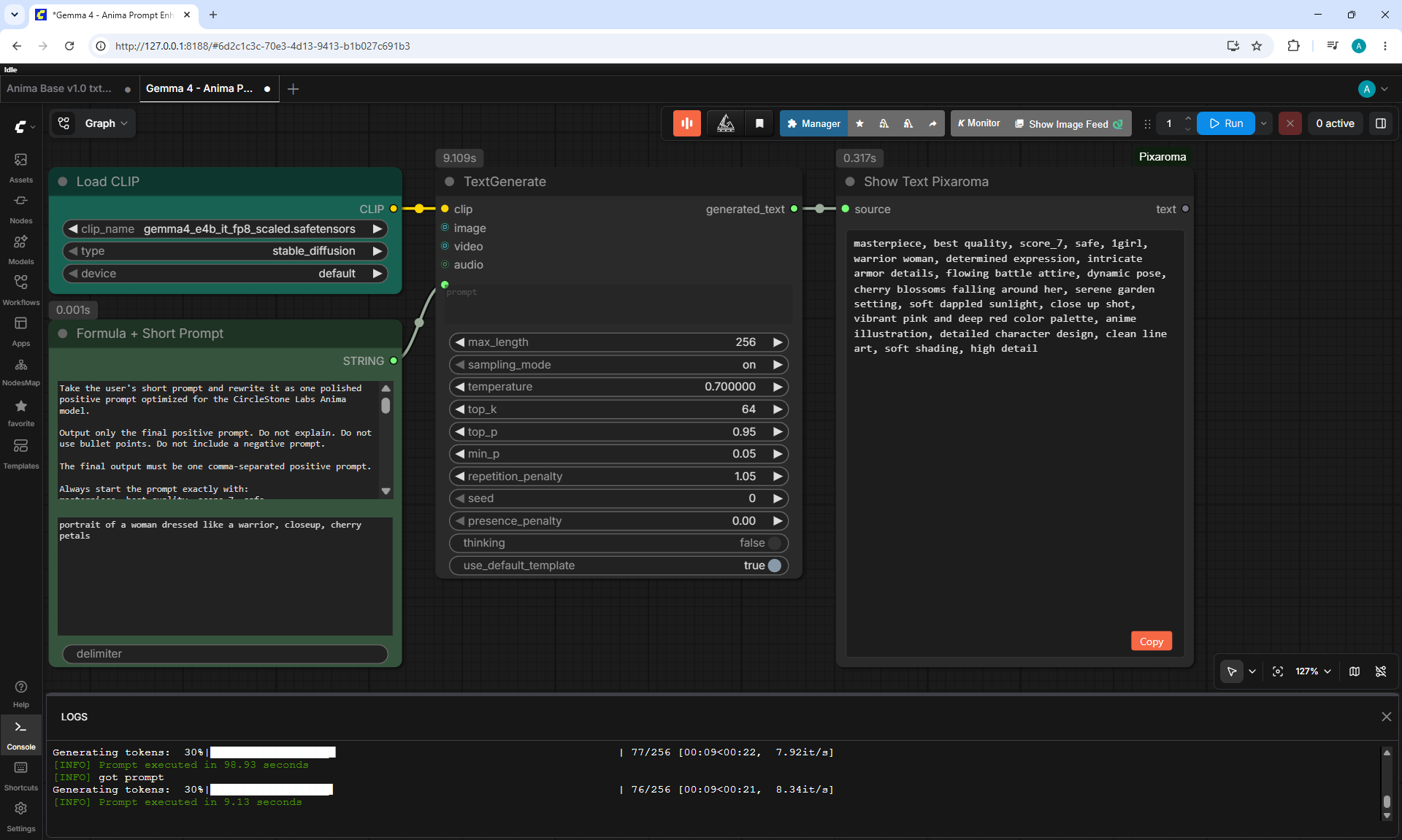Decrease the max_length value arrow
Image resolution: width=1402 pixels, height=840 pixels.
[x=460, y=342]
